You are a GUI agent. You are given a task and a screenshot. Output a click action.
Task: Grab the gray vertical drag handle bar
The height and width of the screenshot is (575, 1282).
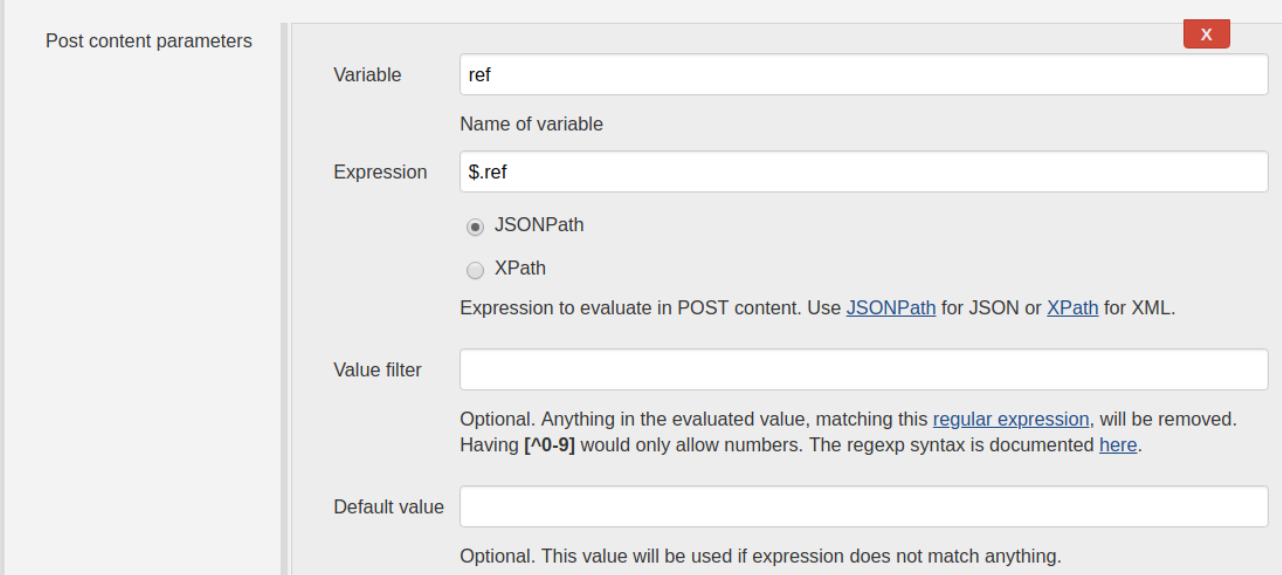coord(284,299)
